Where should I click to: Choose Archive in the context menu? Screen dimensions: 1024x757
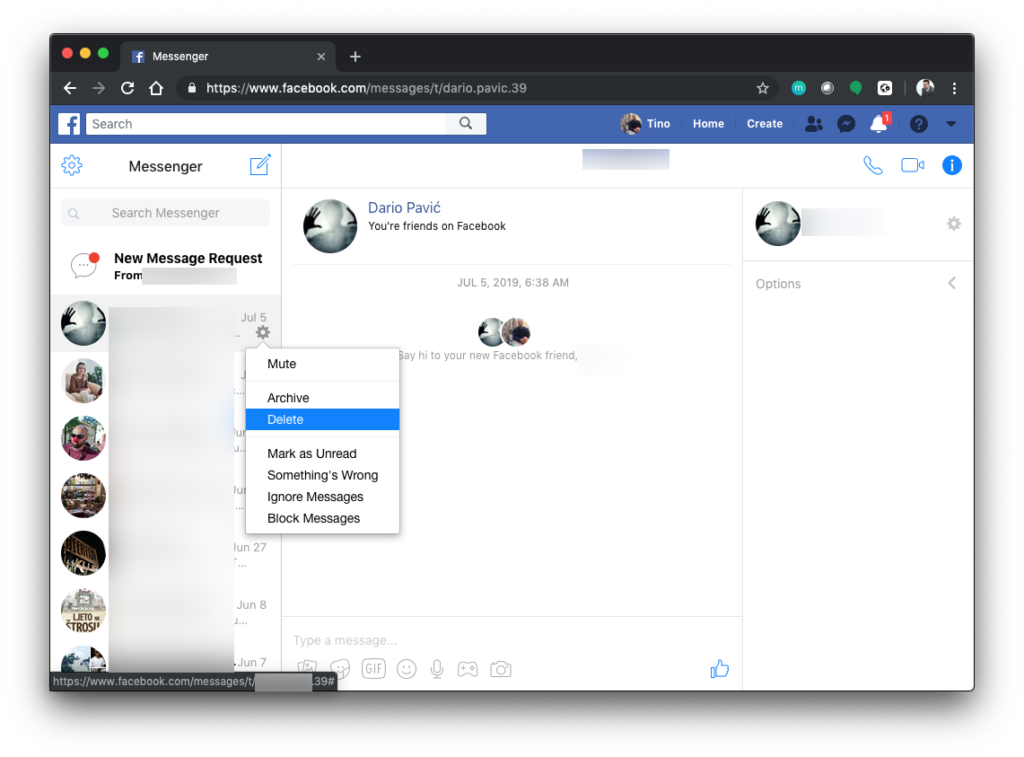[x=288, y=398]
